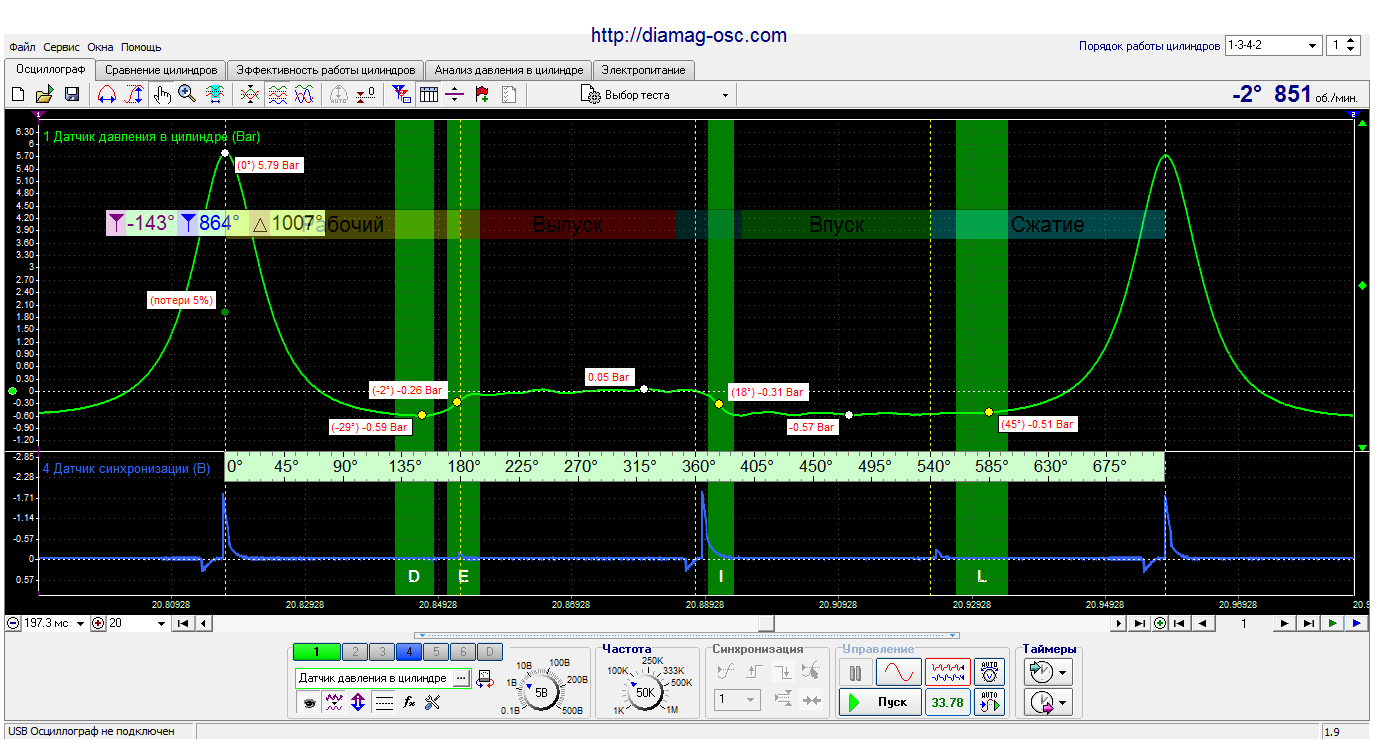Click the green play arrow in navigation bar
The height and width of the screenshot is (744, 1382).
1333,623
